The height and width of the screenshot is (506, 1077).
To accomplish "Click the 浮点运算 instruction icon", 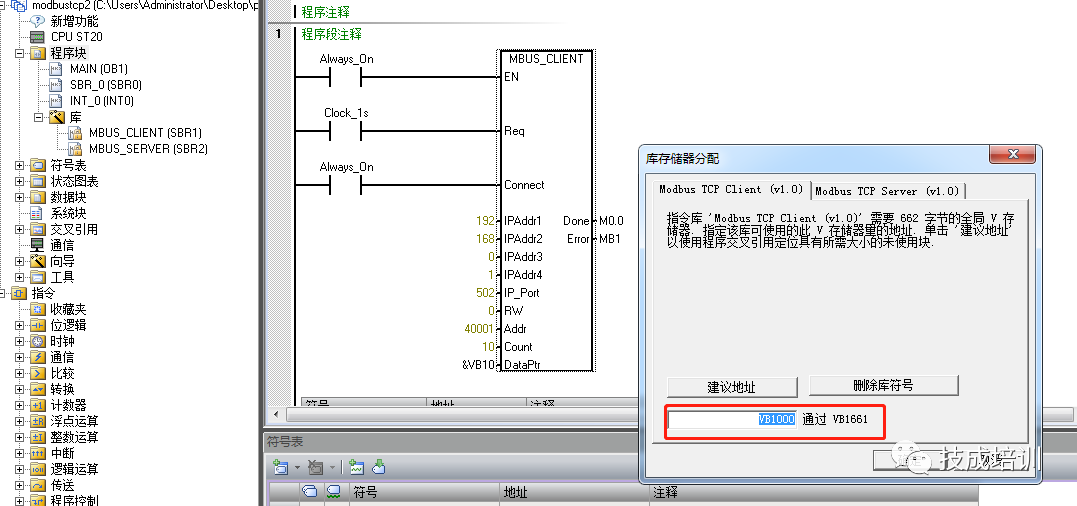I will [37, 422].
